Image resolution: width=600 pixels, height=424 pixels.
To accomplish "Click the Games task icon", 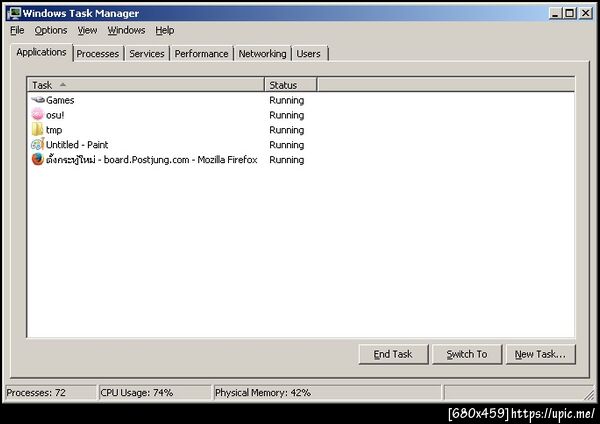I will pyautogui.click(x=38, y=100).
